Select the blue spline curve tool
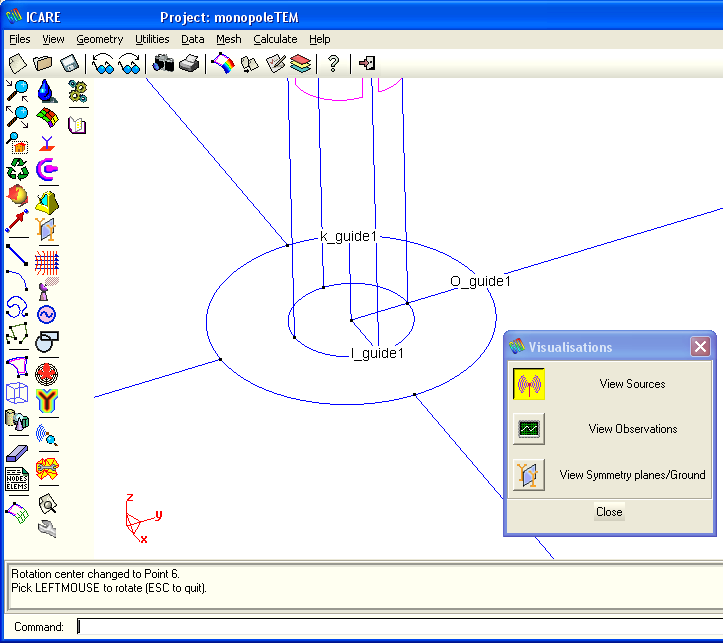The image size is (723, 643). point(17,307)
